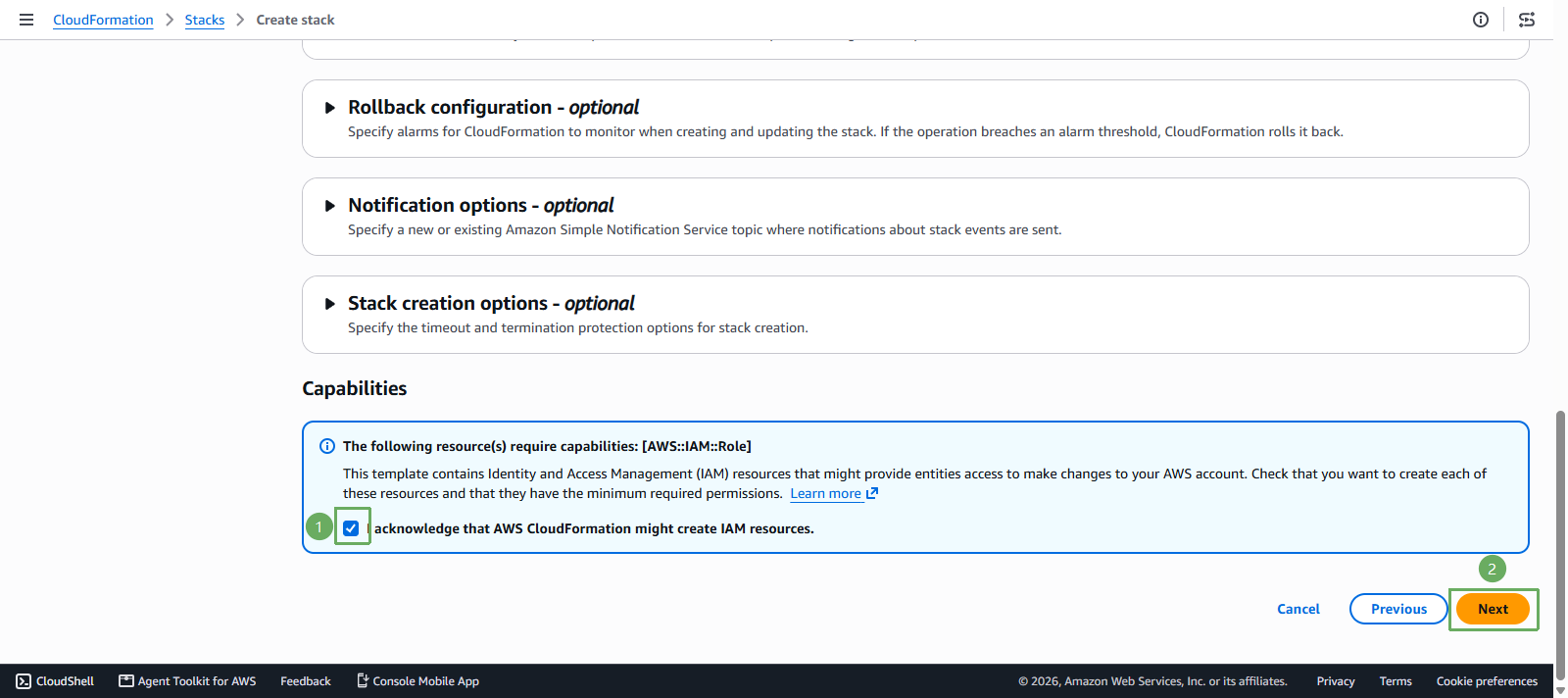1568x698 pixels.
Task: Click the info icon in Capabilities alert
Action: [327, 446]
